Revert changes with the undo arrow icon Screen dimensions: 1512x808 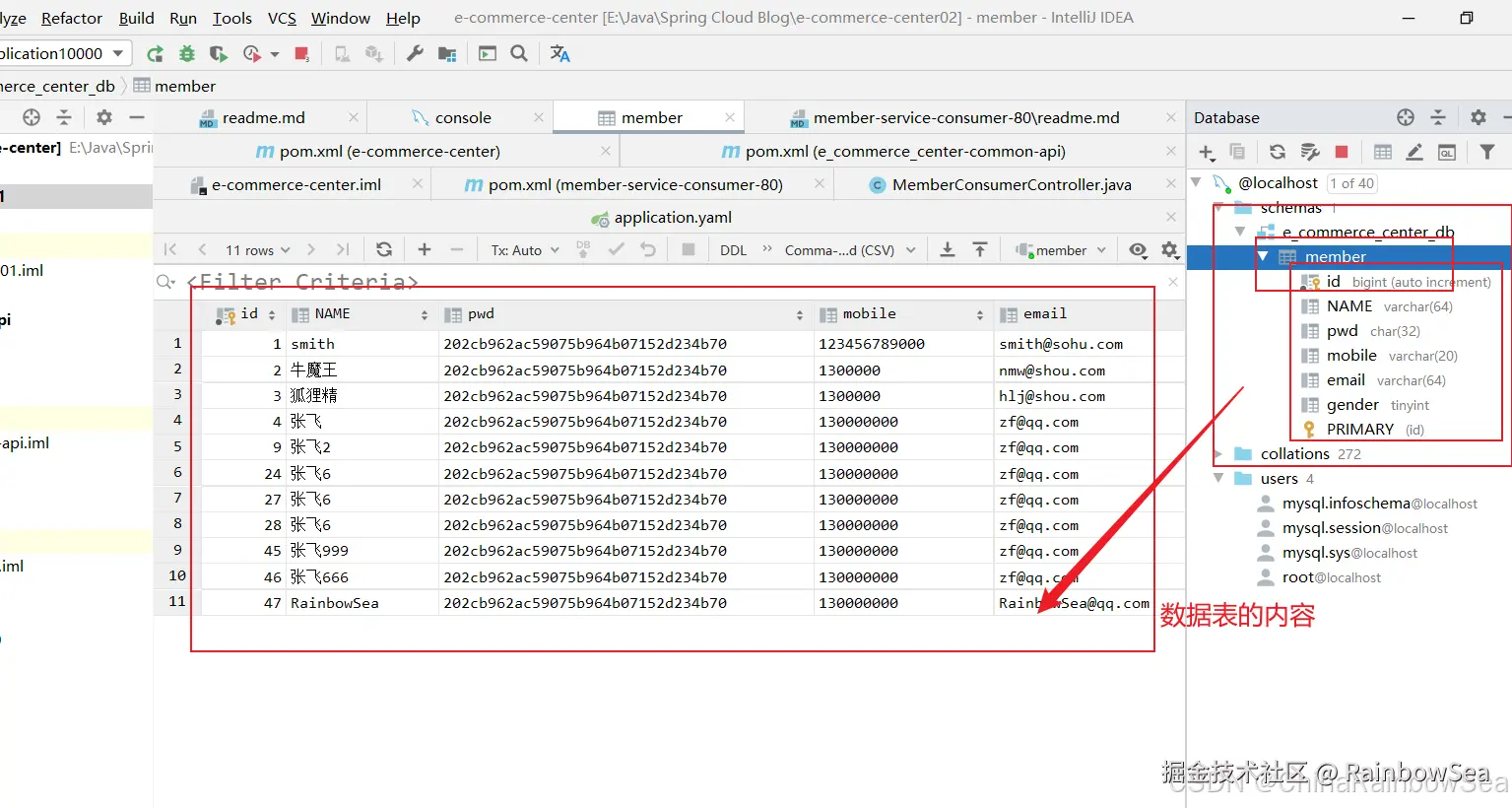tap(648, 249)
